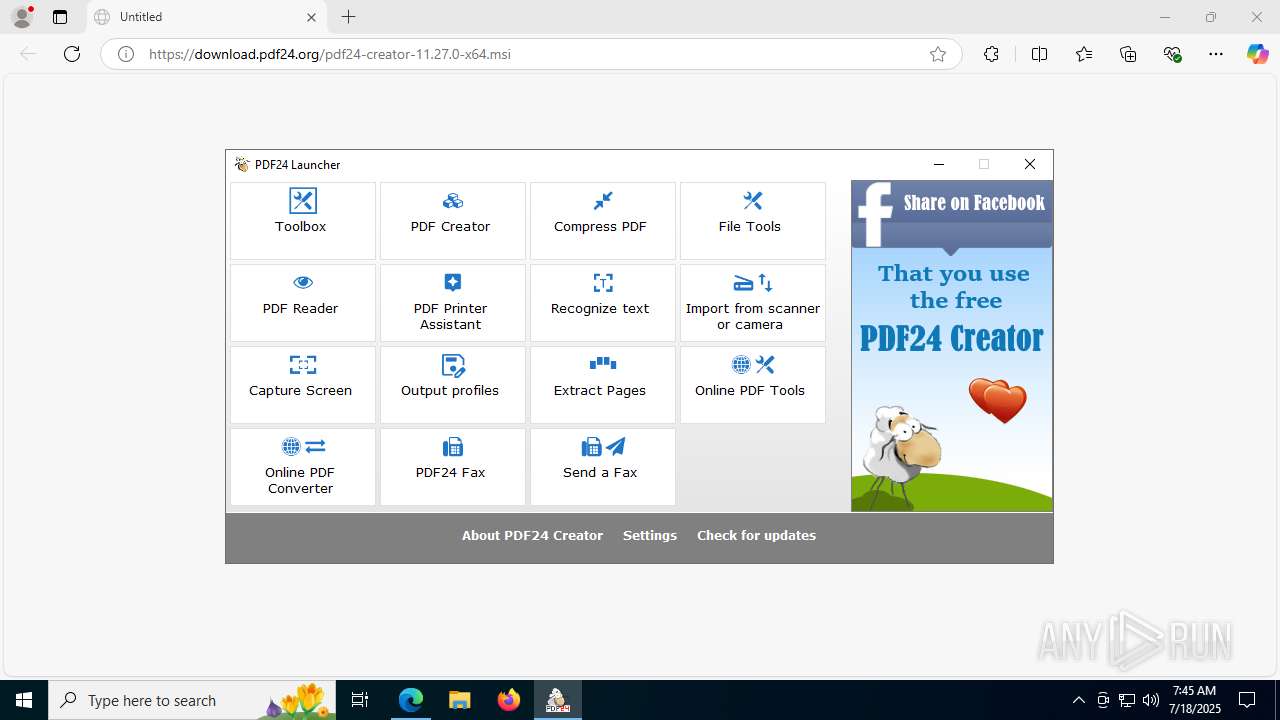Open Extract Pages tool
Screen dimensions: 1280x720
point(602,385)
